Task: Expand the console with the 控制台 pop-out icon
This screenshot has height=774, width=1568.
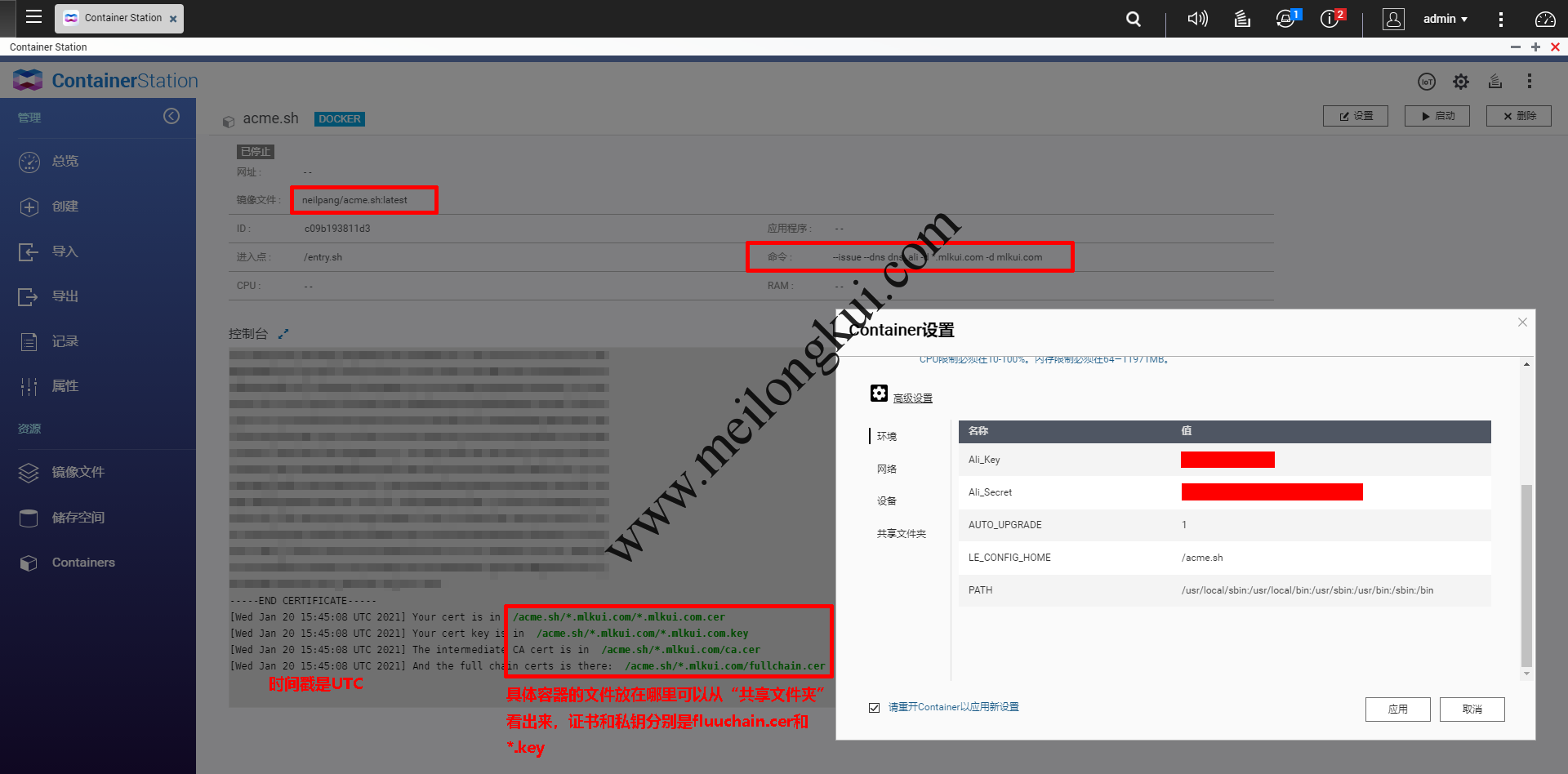Action: tap(283, 334)
